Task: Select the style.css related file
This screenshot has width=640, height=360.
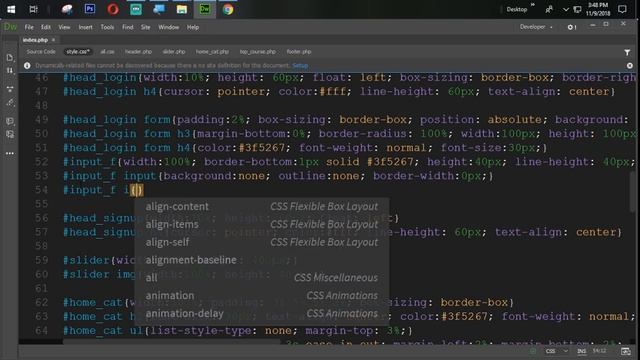Action: click(78, 52)
